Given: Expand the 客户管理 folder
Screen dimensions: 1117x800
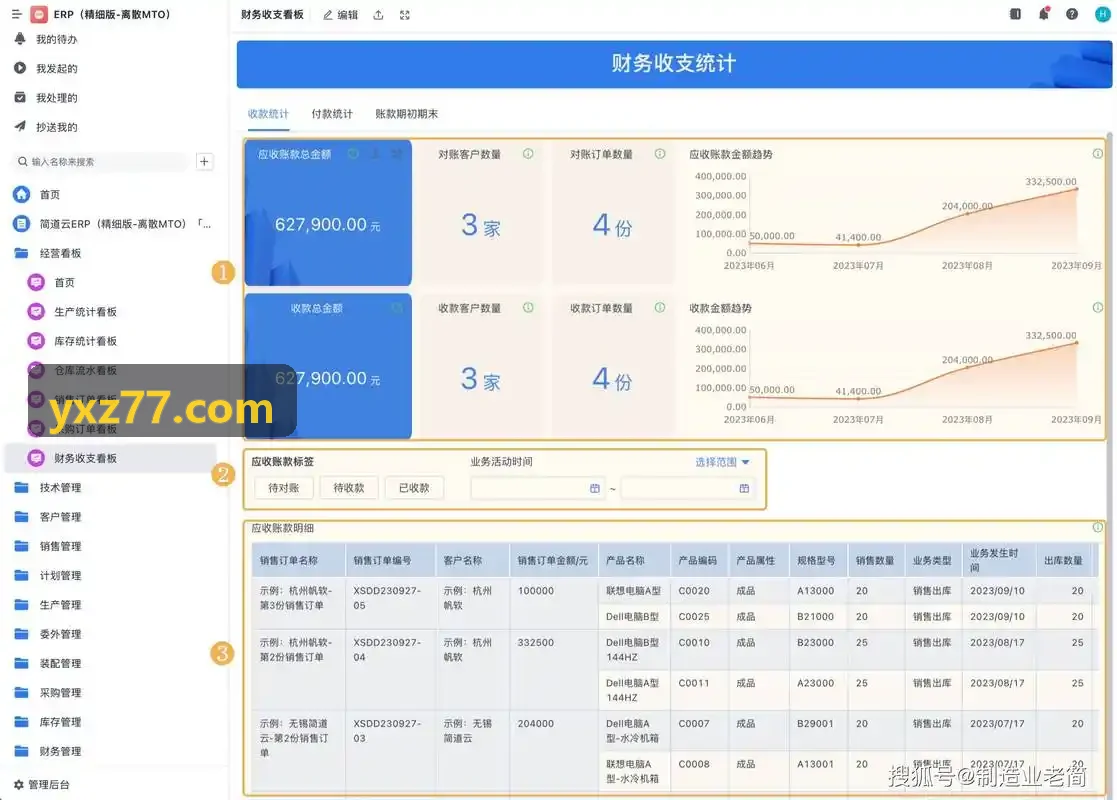Looking at the screenshot, I should tap(48, 516).
